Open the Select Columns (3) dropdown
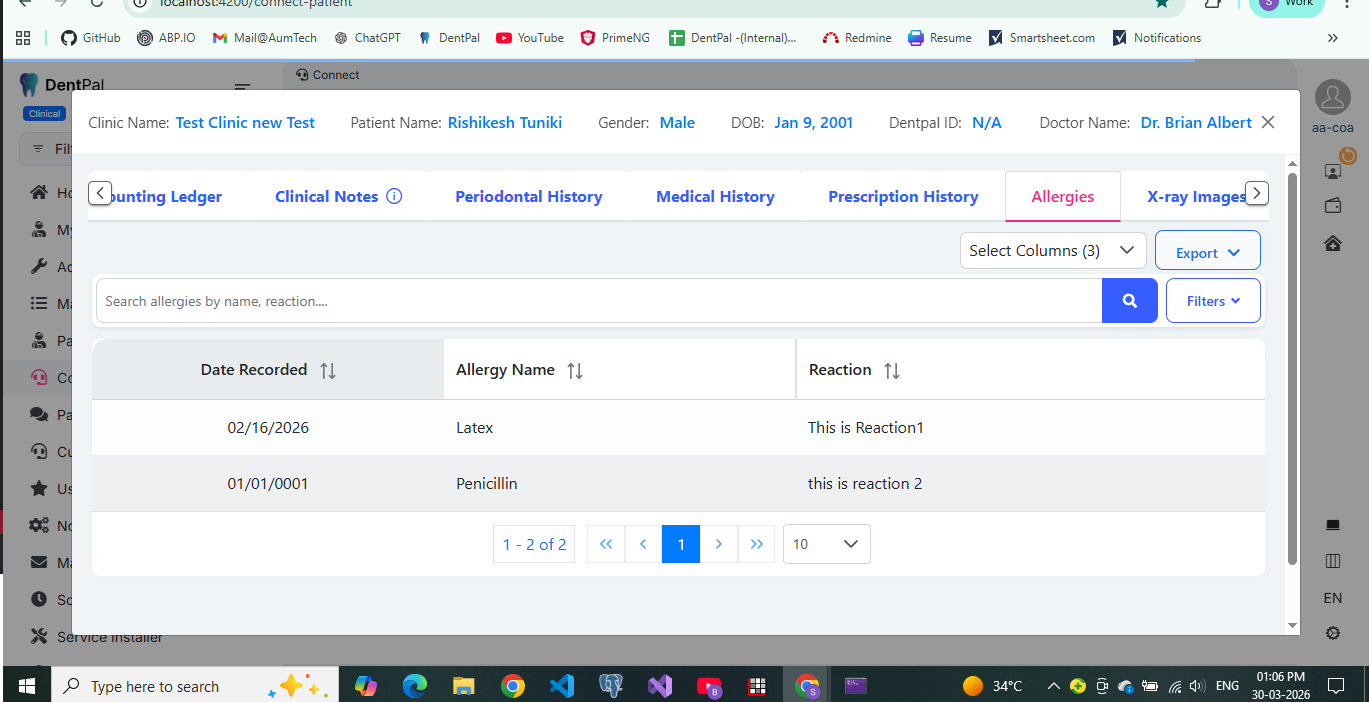This screenshot has width=1369, height=702. (x=1052, y=251)
